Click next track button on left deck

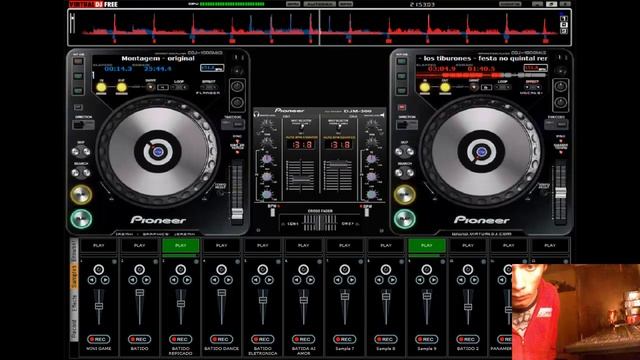[86, 152]
